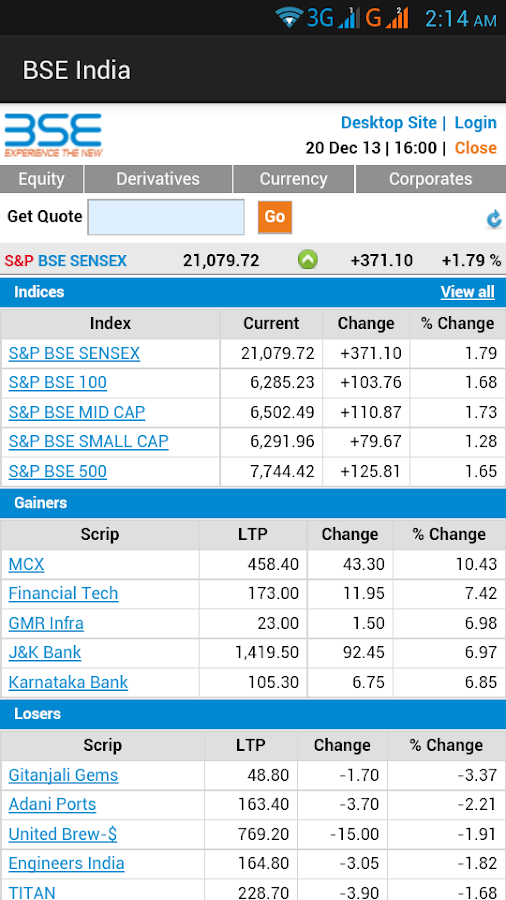Open the J&K Bank scrip link
The height and width of the screenshot is (900, 506).
45,653
